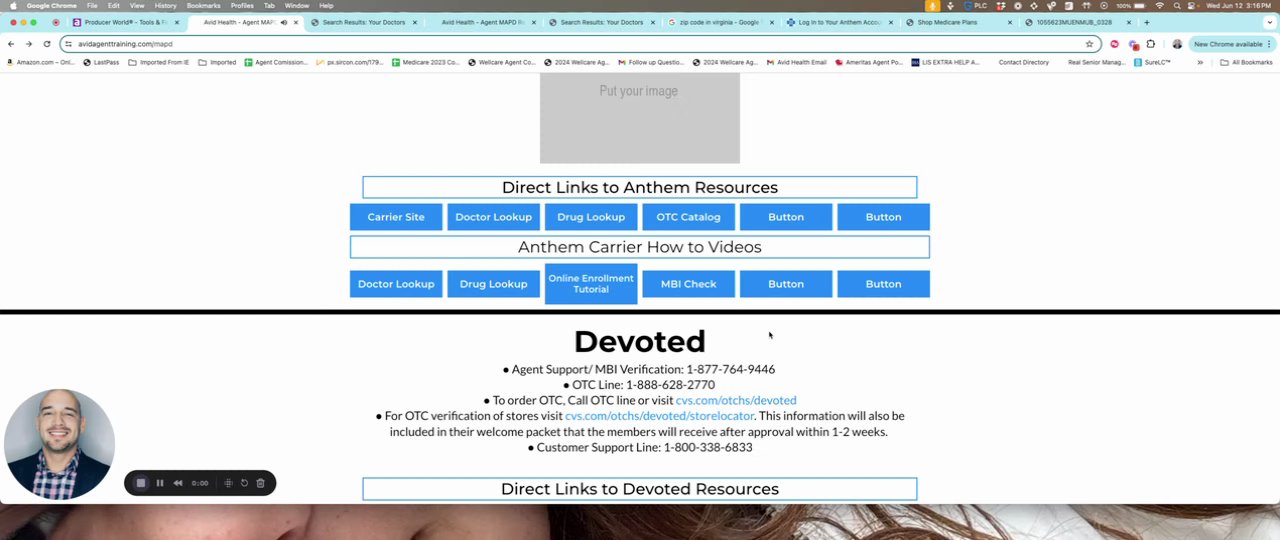The width and height of the screenshot is (1280, 540).
Task: Restart recording with the circular arrow icon
Action: coord(244,483)
